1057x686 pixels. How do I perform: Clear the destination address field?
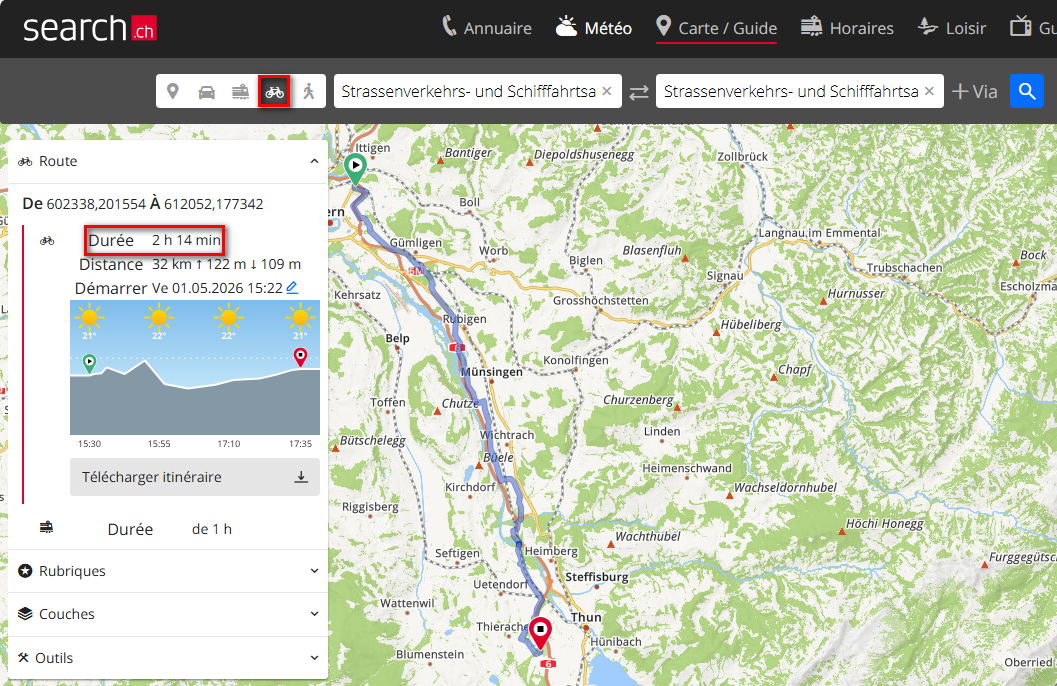pos(929,91)
